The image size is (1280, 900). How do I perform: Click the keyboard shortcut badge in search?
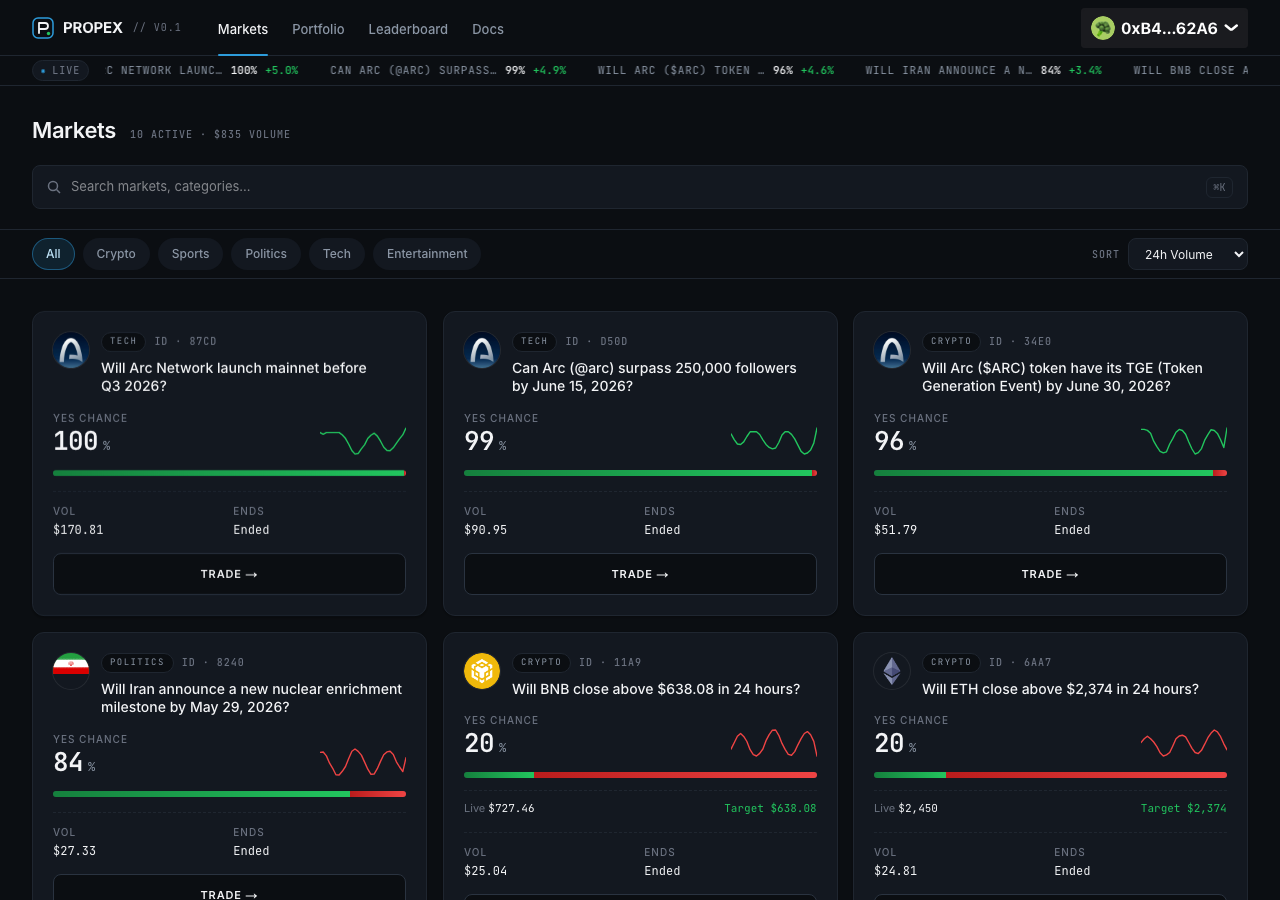[1219, 187]
